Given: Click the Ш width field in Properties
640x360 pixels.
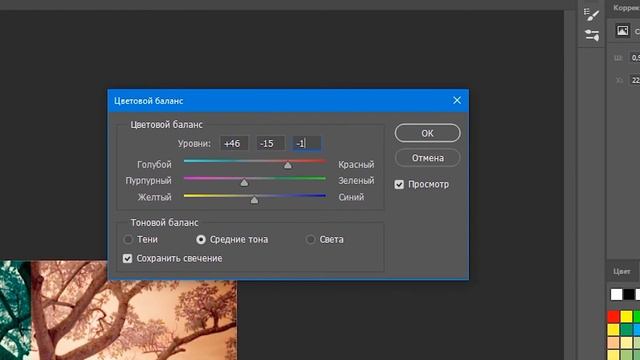Looking at the screenshot, I should click(x=634, y=58).
